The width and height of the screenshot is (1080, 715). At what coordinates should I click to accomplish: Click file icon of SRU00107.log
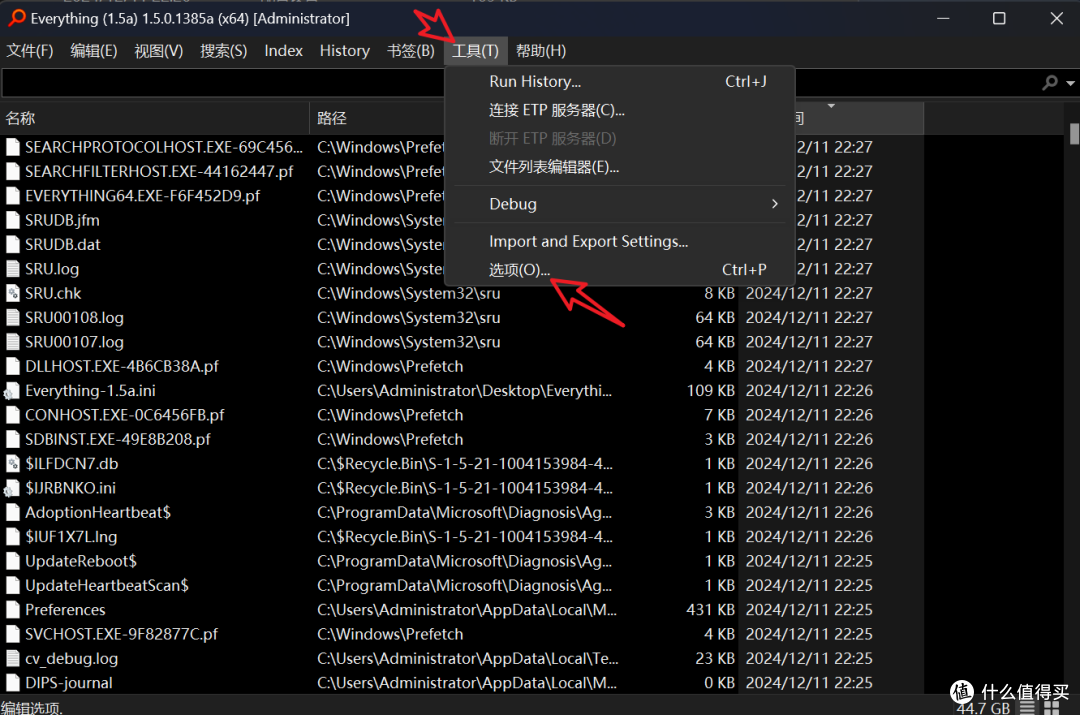pyautogui.click(x=12, y=342)
